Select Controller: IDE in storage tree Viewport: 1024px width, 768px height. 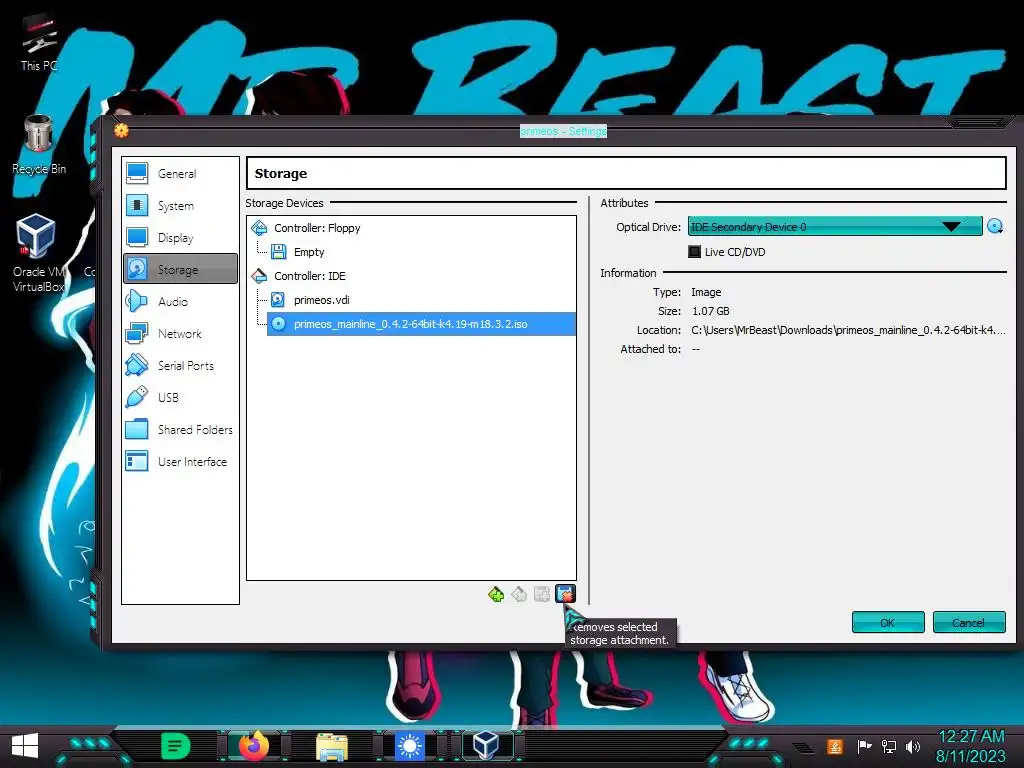coord(310,276)
